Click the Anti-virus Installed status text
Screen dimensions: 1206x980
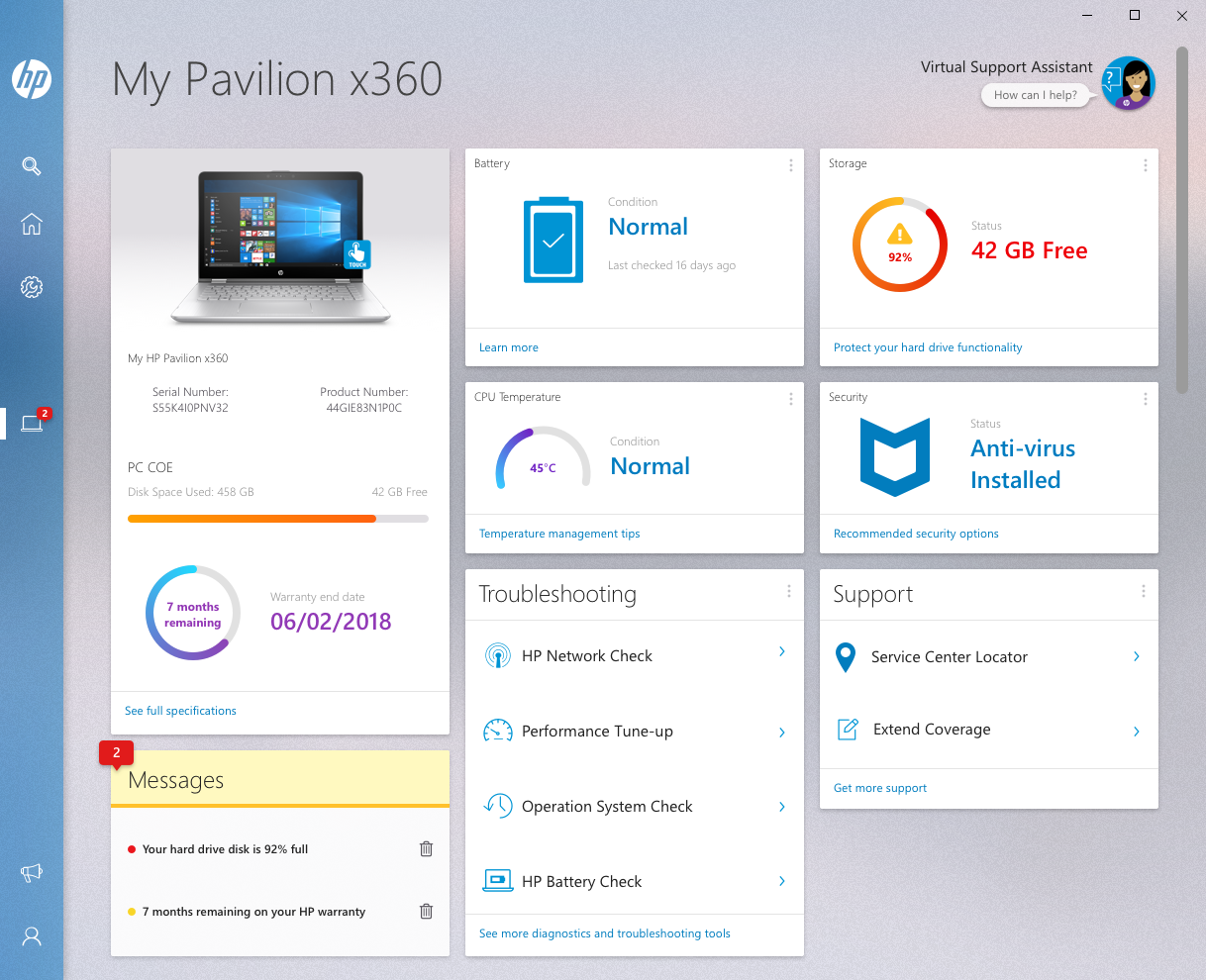click(1023, 464)
